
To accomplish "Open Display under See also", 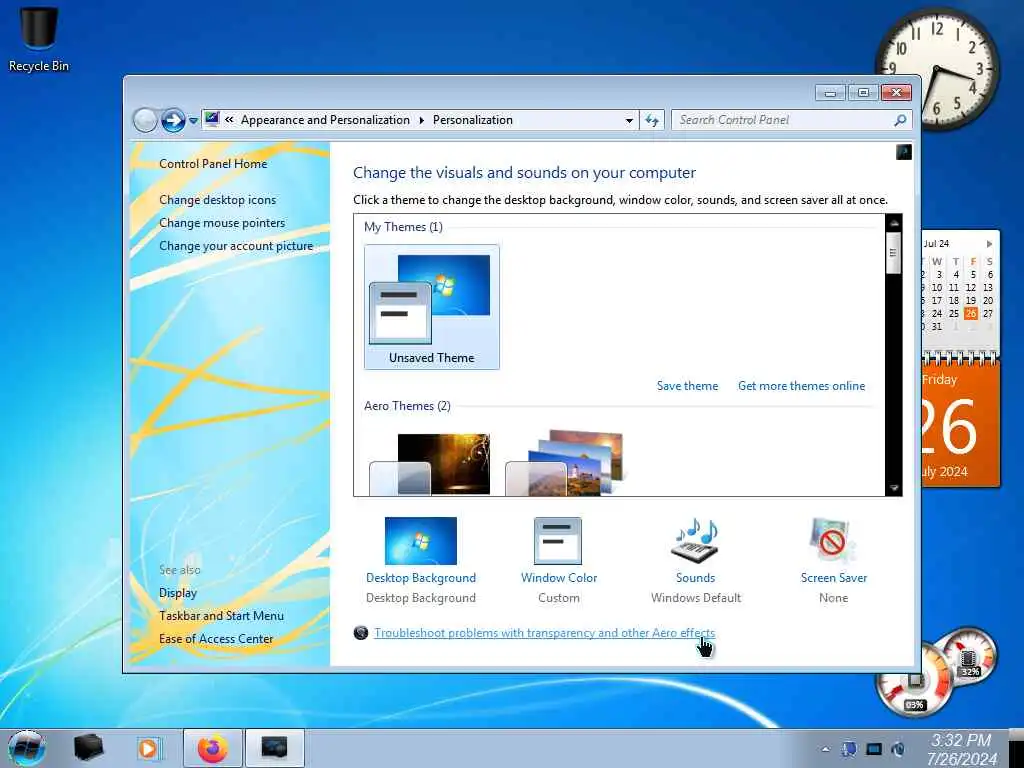I will 178,593.
